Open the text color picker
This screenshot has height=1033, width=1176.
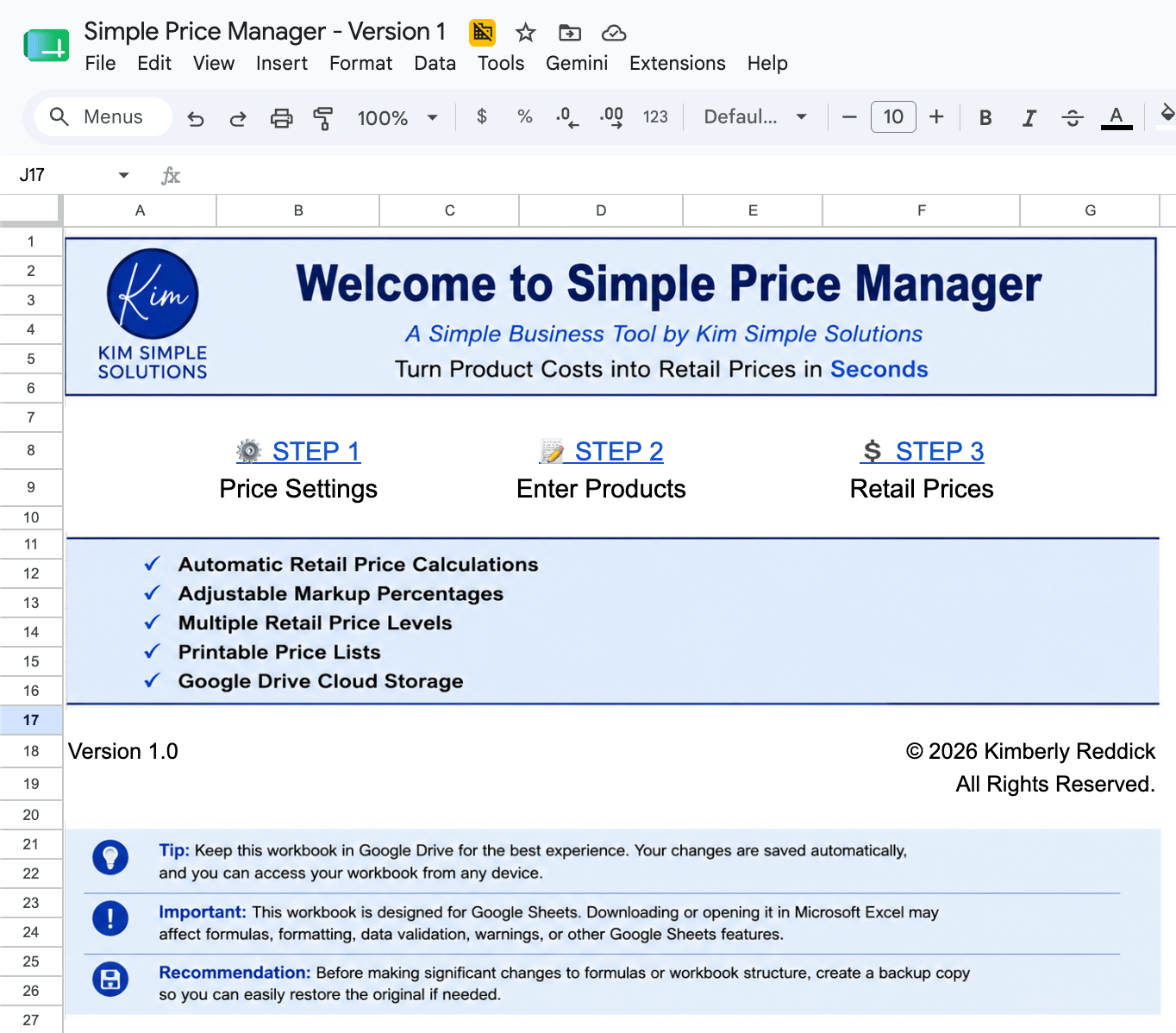pyautogui.click(x=1117, y=117)
